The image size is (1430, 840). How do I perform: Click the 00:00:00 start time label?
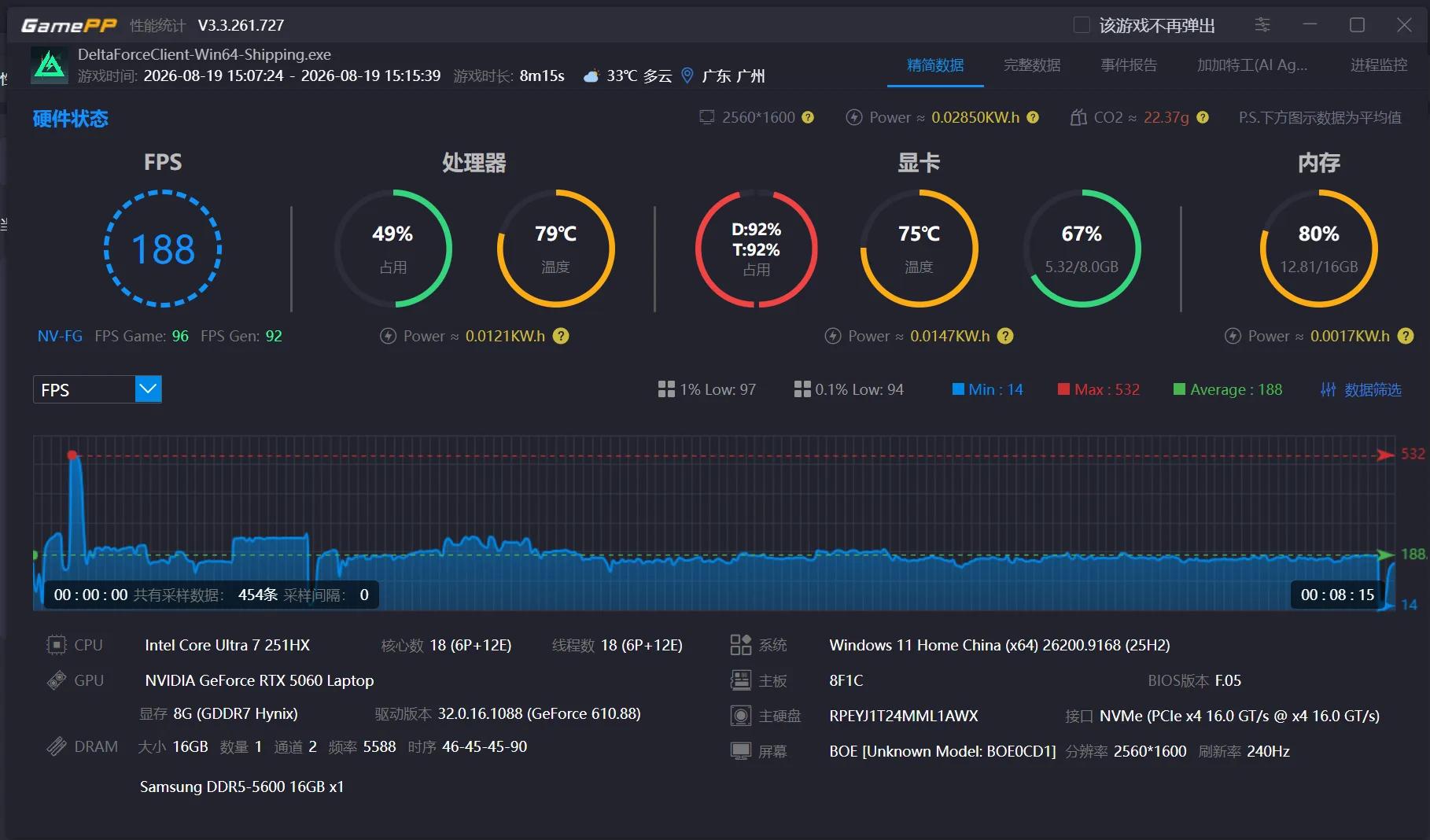(90, 595)
